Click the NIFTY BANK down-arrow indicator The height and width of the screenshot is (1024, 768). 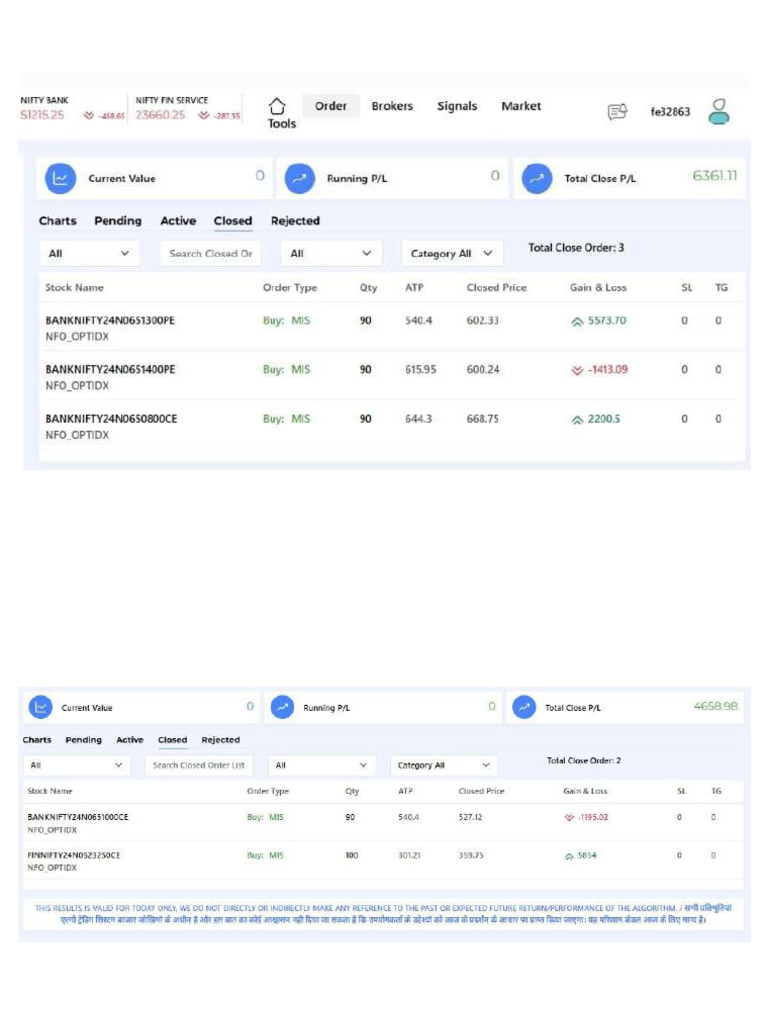coord(89,116)
